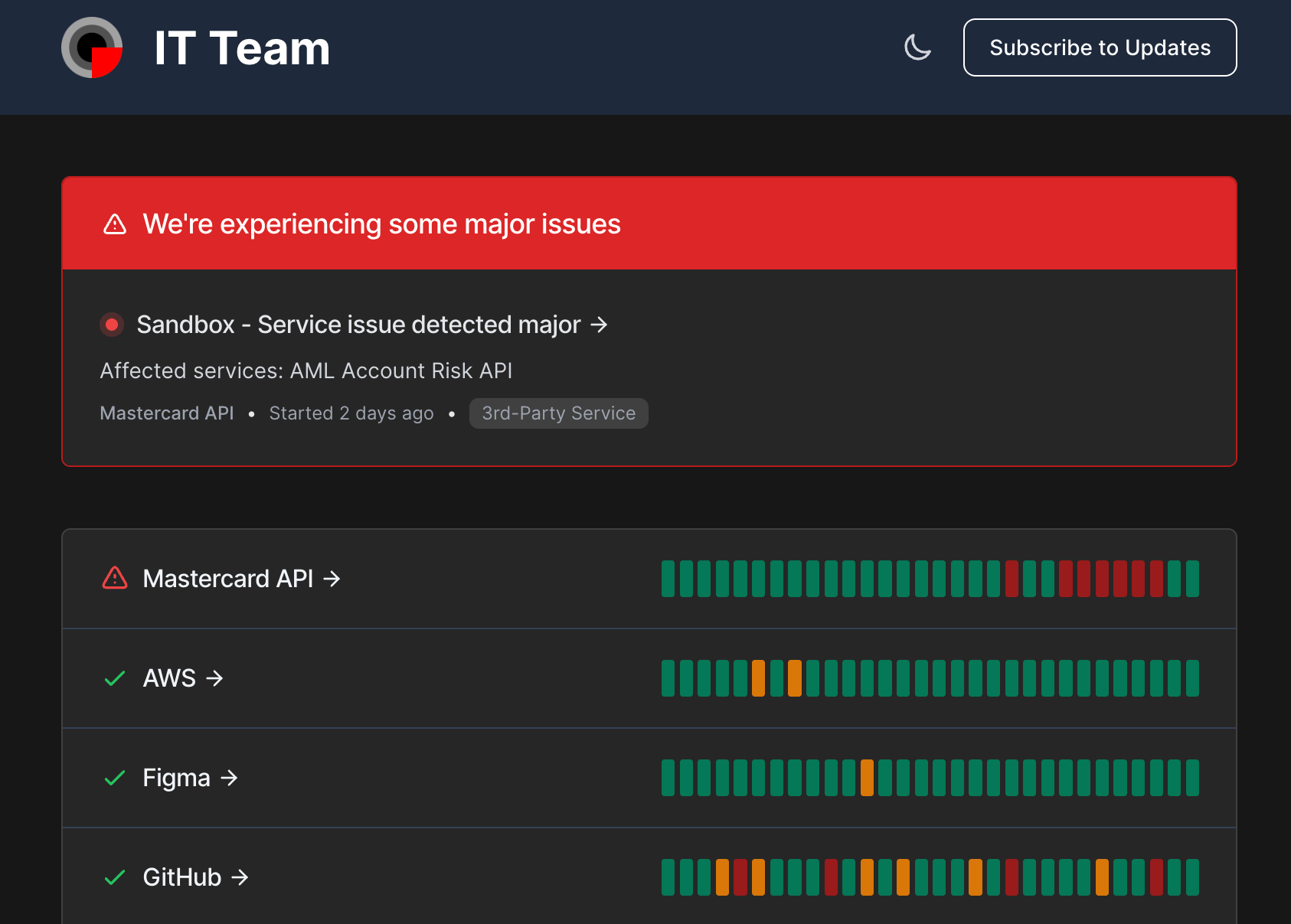Click the 3rd-Party Service tag
Image resolution: width=1291 pixels, height=924 pixels.
tap(558, 413)
